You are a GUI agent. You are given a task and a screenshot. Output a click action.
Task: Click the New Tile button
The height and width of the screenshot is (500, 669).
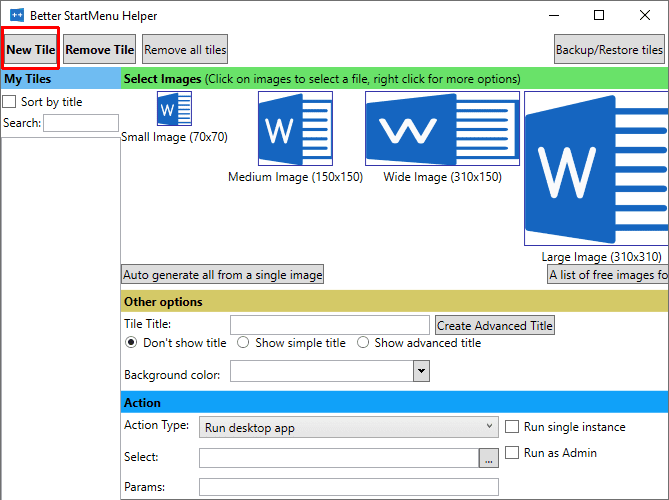[x=31, y=50]
